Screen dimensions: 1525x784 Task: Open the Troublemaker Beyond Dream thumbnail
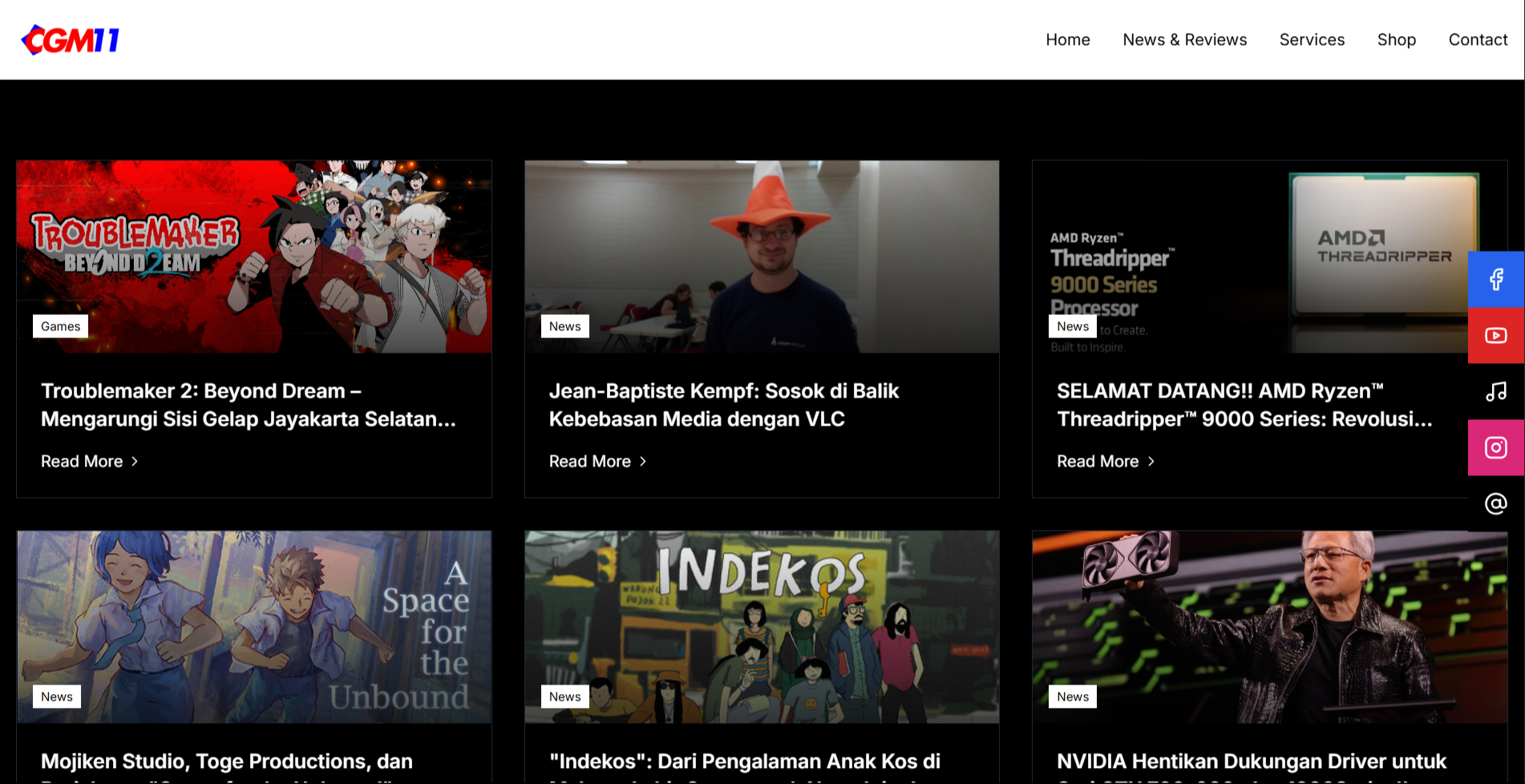coord(254,257)
